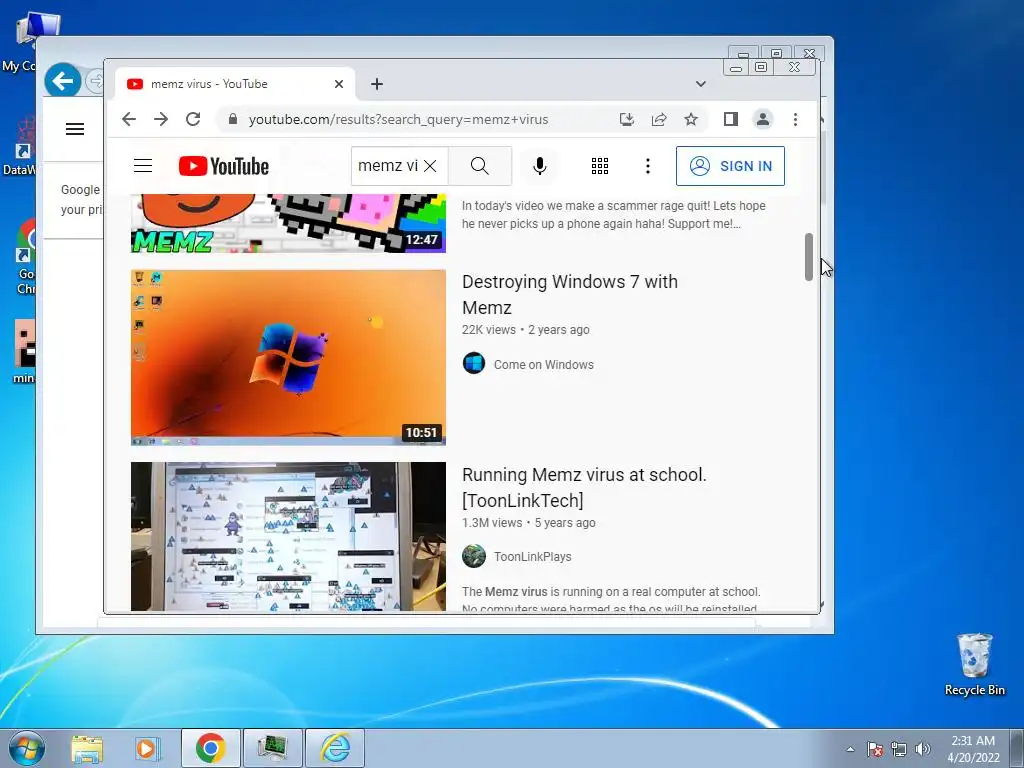Open ToonLinkPlays channel avatar

(473, 556)
